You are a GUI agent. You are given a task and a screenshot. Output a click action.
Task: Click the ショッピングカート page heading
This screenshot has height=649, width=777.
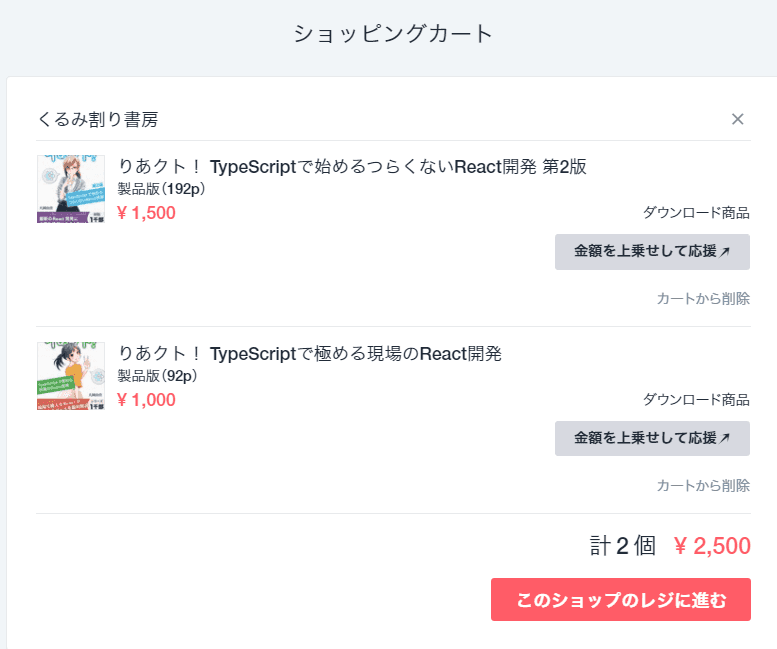coord(393,33)
